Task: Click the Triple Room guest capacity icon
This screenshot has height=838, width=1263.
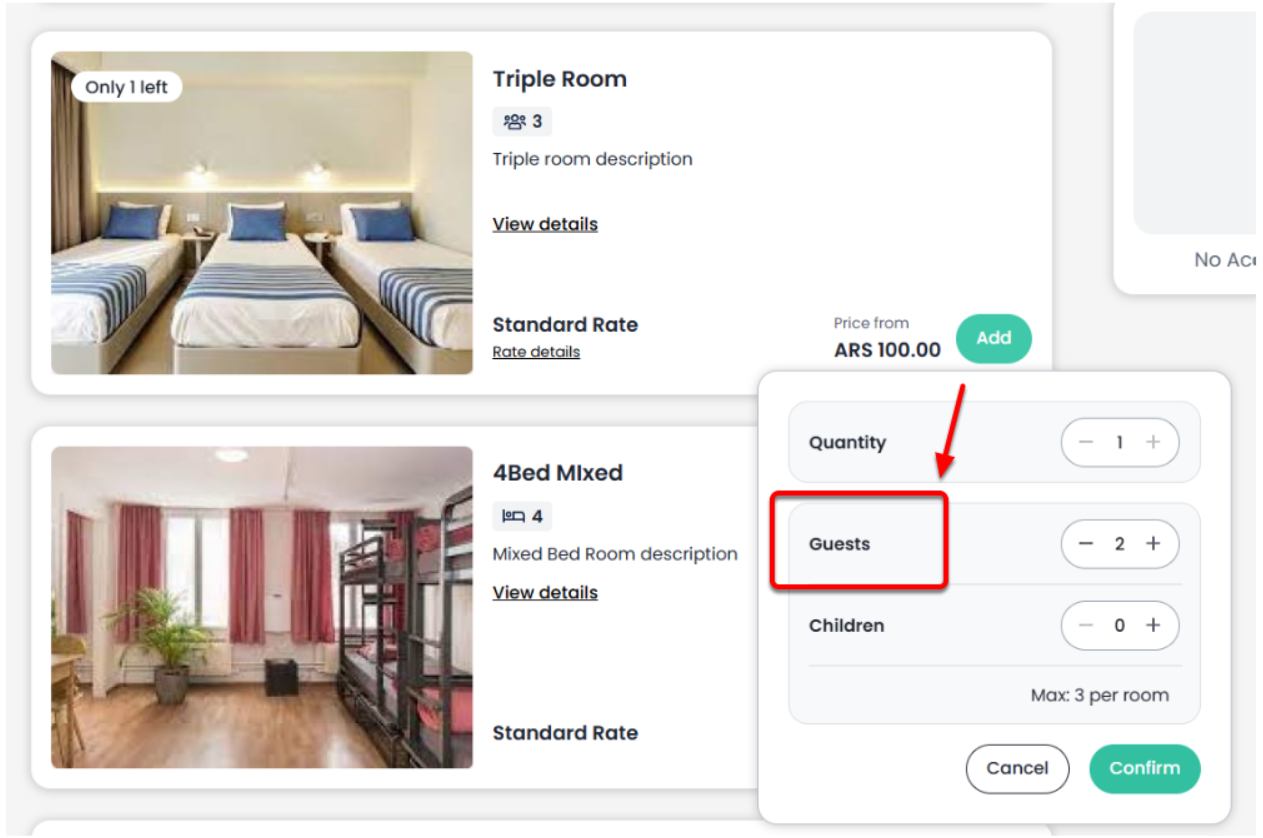Action: click(515, 122)
